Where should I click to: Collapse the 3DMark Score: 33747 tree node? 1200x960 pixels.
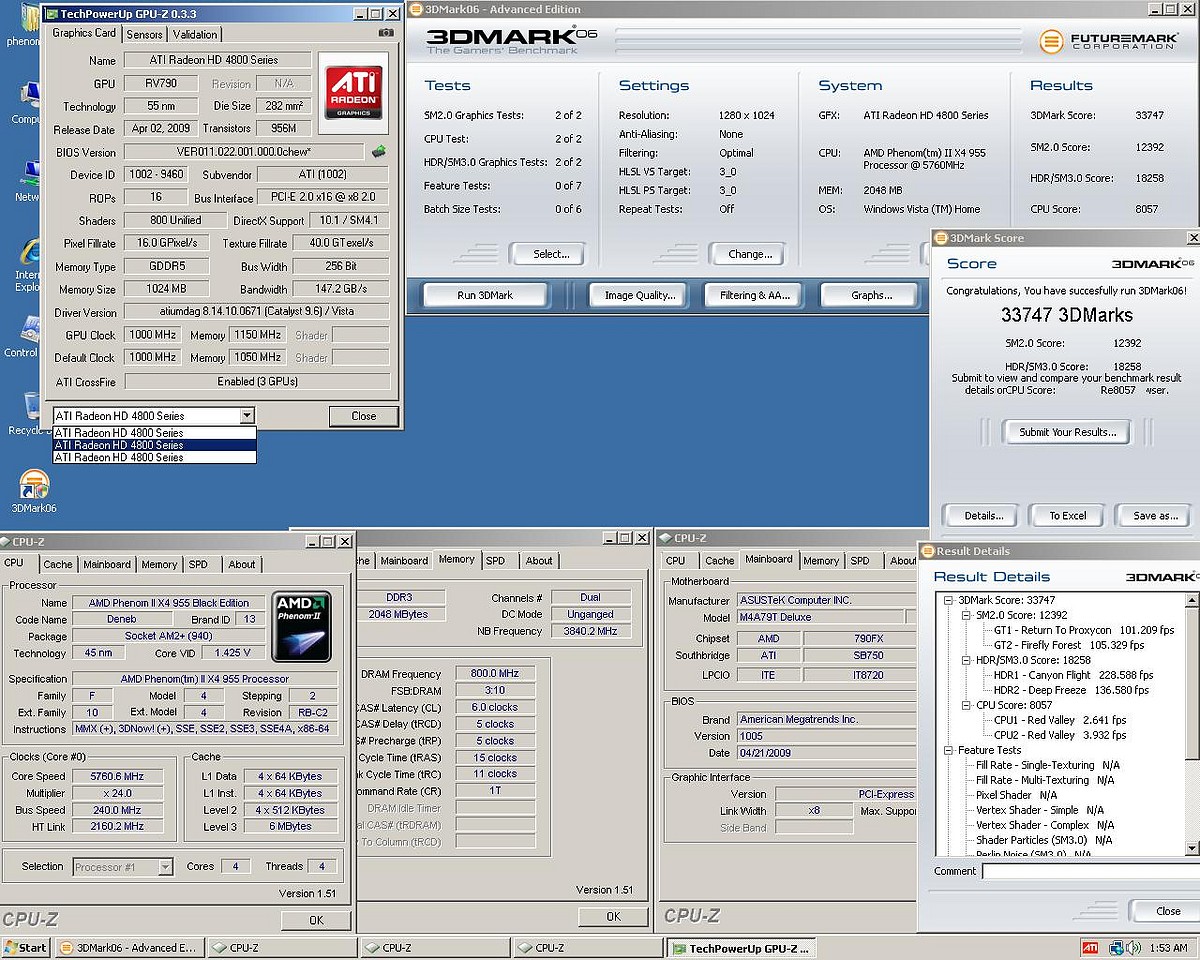pyautogui.click(x=949, y=600)
